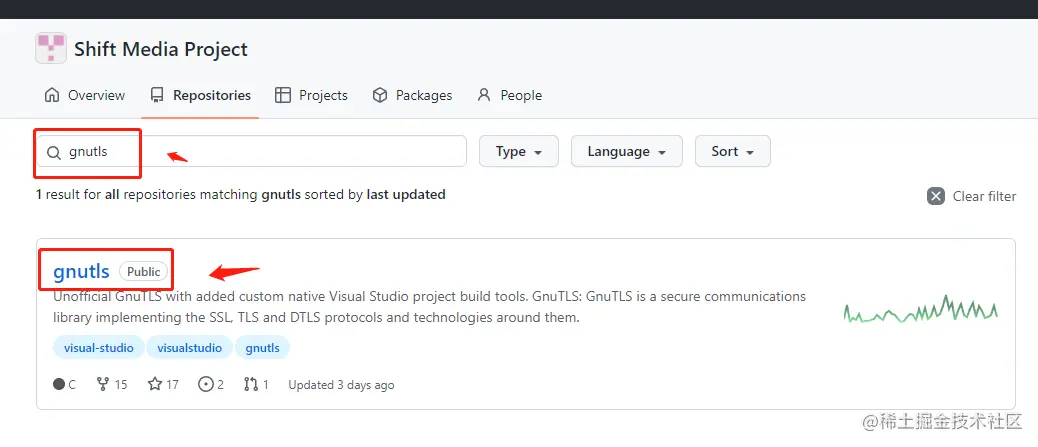Image resolution: width=1038 pixels, height=447 pixels.
Task: Click the C language color dot
Action: click(58, 385)
